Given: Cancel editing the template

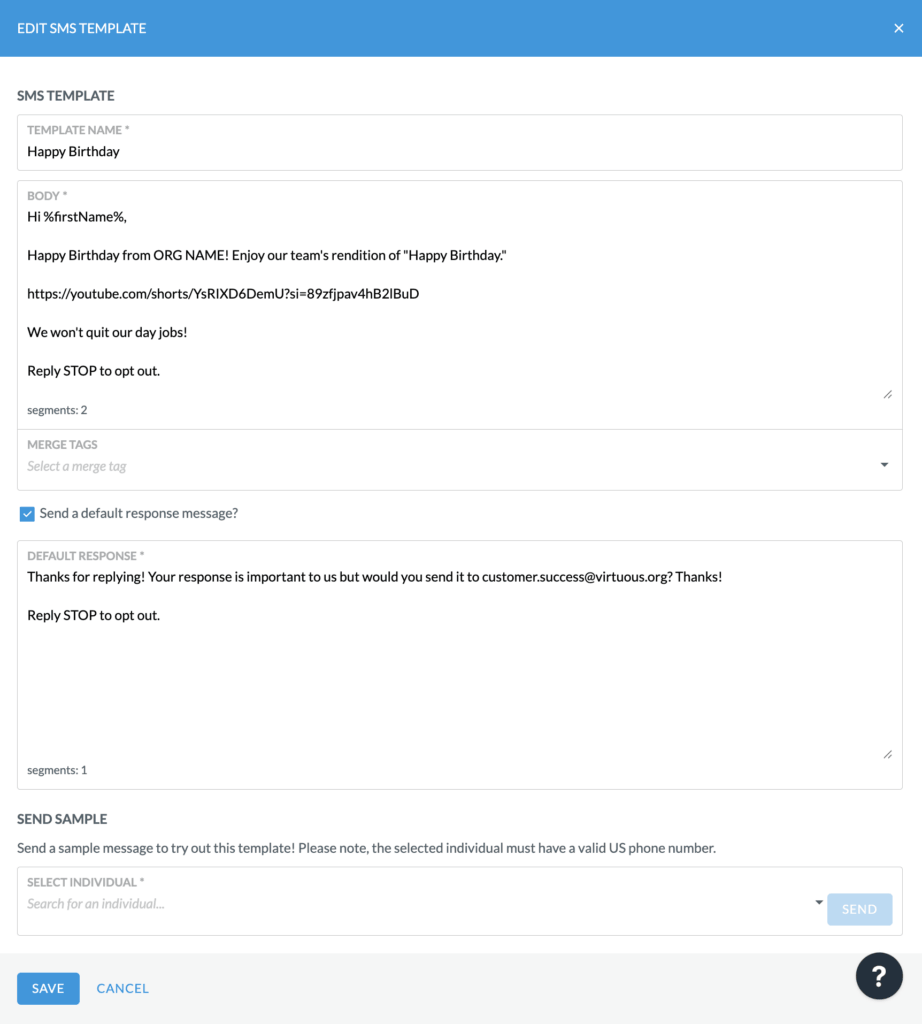Looking at the screenshot, I should pos(123,988).
